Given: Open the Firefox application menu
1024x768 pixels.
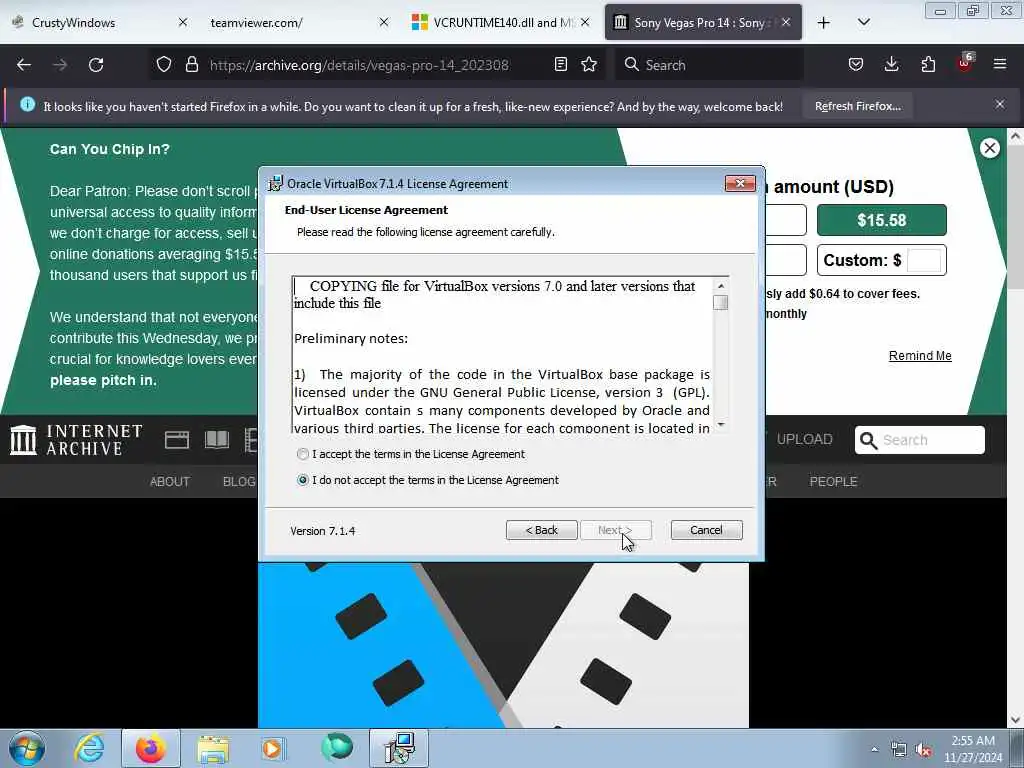Looking at the screenshot, I should tap(1000, 65).
